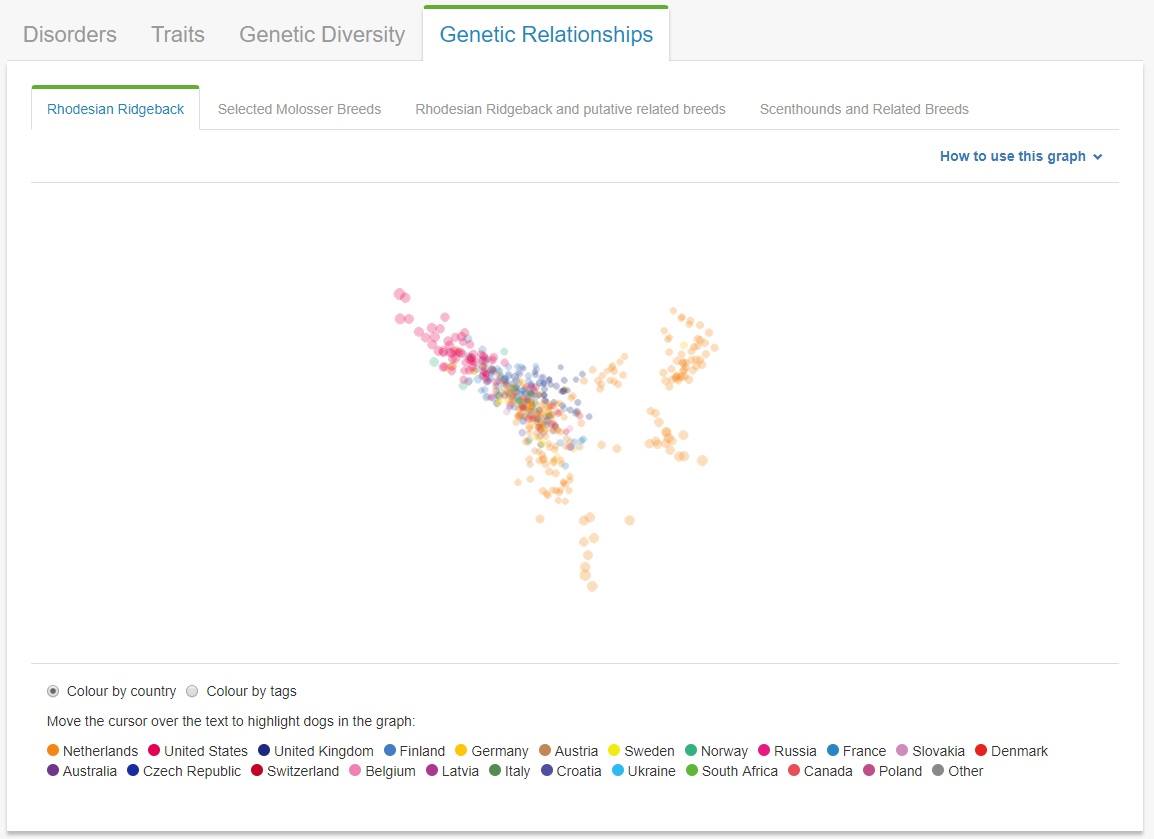Click the Netherlands orange legend dot
The height and width of the screenshot is (839, 1154).
click(53, 750)
